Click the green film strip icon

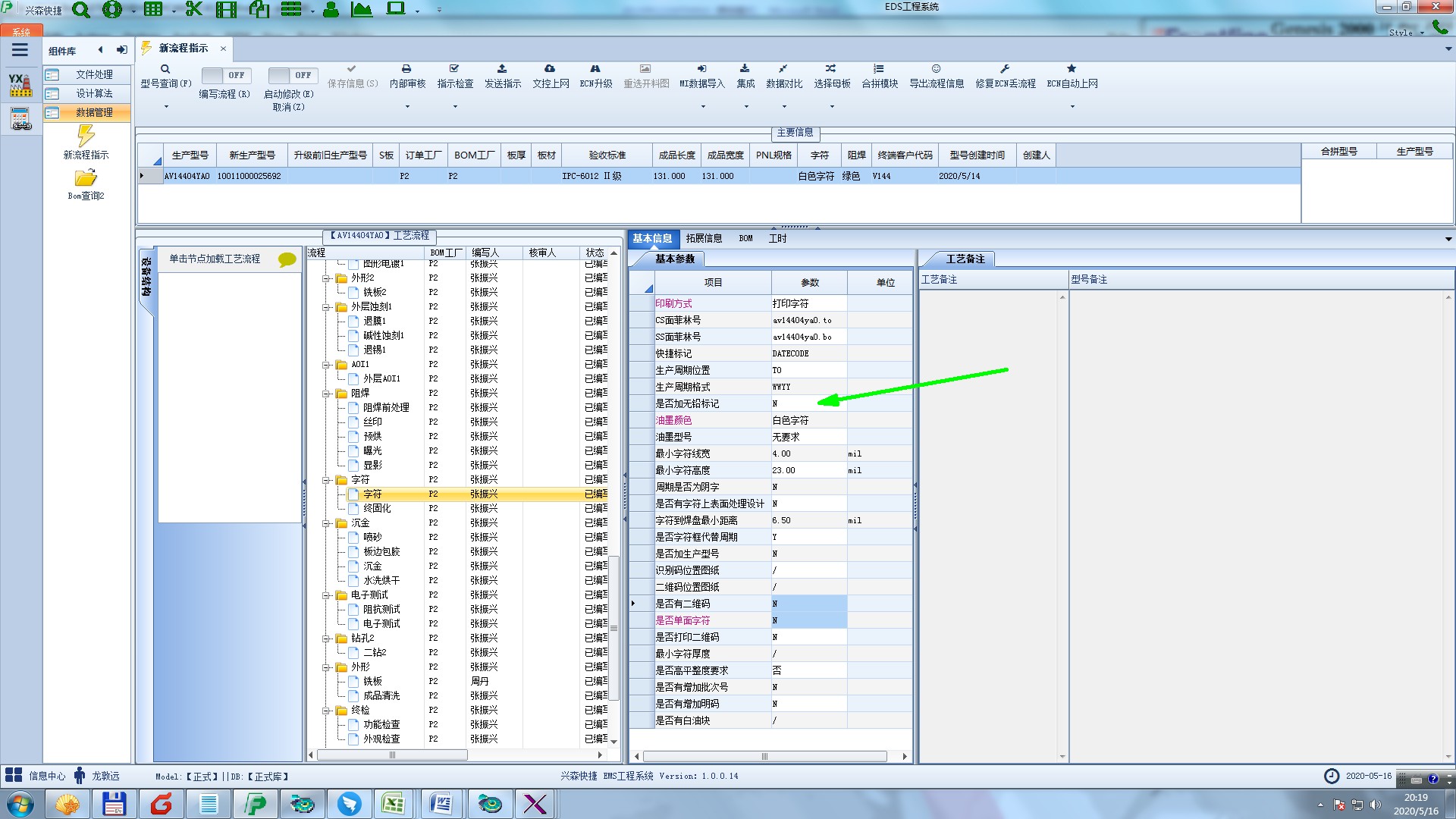pyautogui.click(x=226, y=9)
